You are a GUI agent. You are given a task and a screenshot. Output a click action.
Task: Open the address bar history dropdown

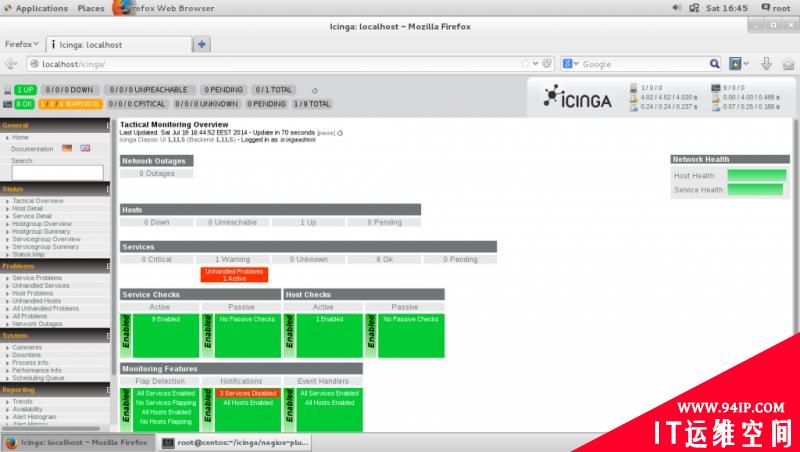pyautogui.click(x=536, y=64)
